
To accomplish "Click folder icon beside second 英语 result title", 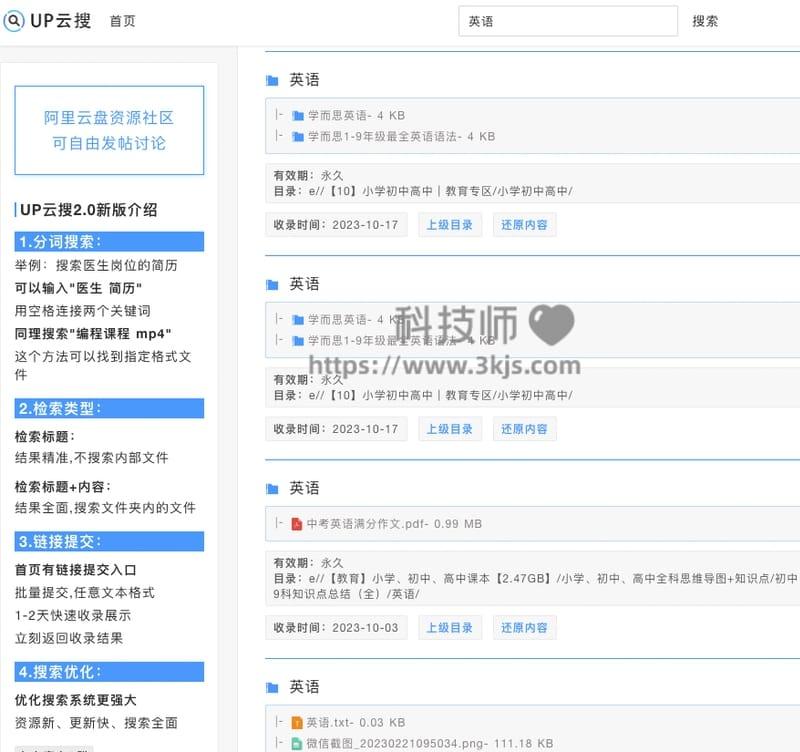I will pos(272,285).
